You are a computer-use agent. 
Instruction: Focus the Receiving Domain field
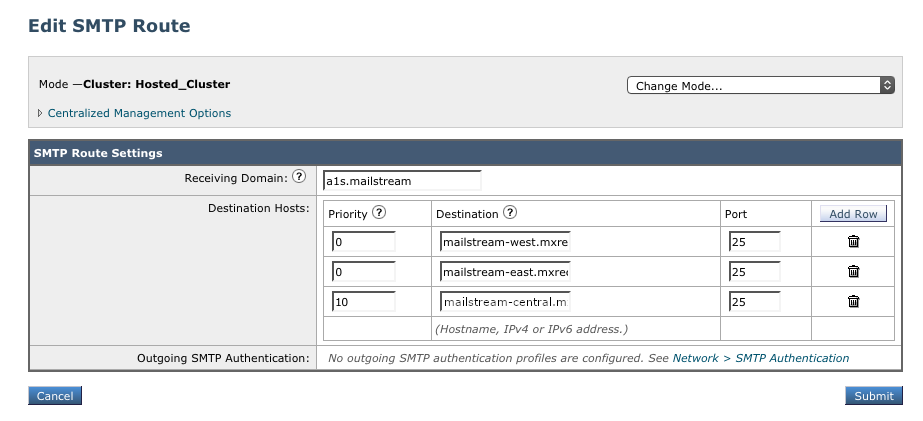click(401, 181)
